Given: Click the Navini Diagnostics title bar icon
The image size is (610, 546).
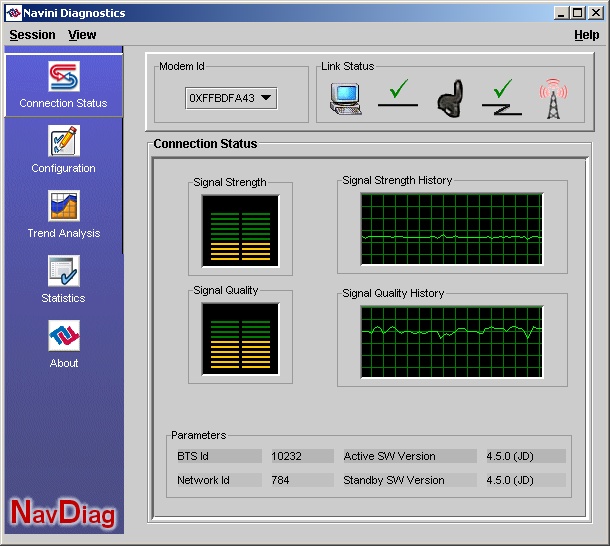Looking at the screenshot, I should pos(14,13).
